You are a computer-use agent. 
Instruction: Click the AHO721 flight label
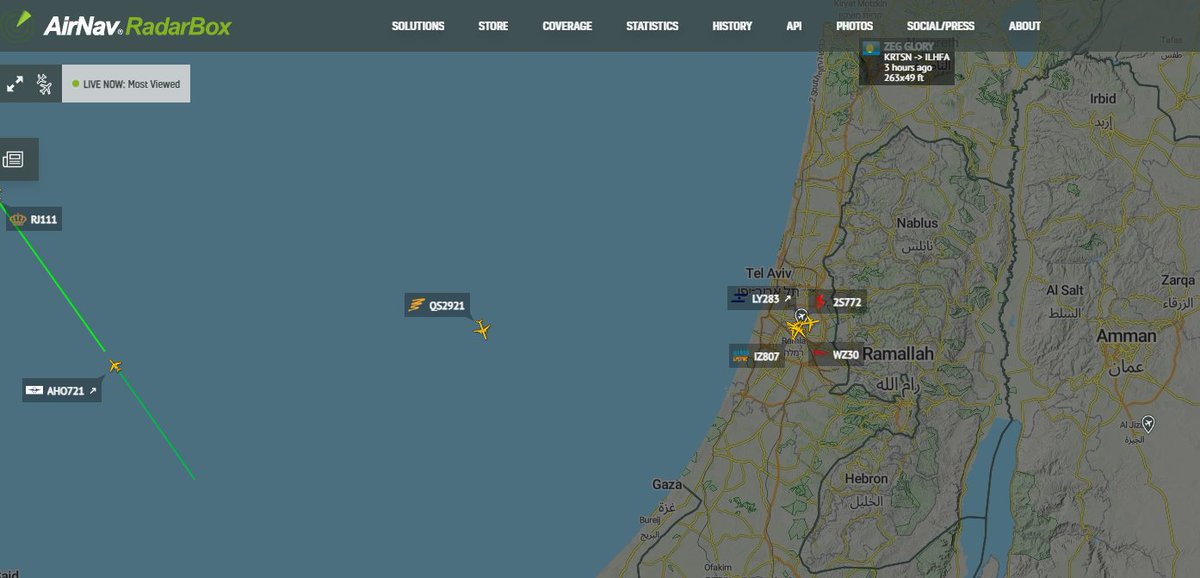click(x=62, y=391)
